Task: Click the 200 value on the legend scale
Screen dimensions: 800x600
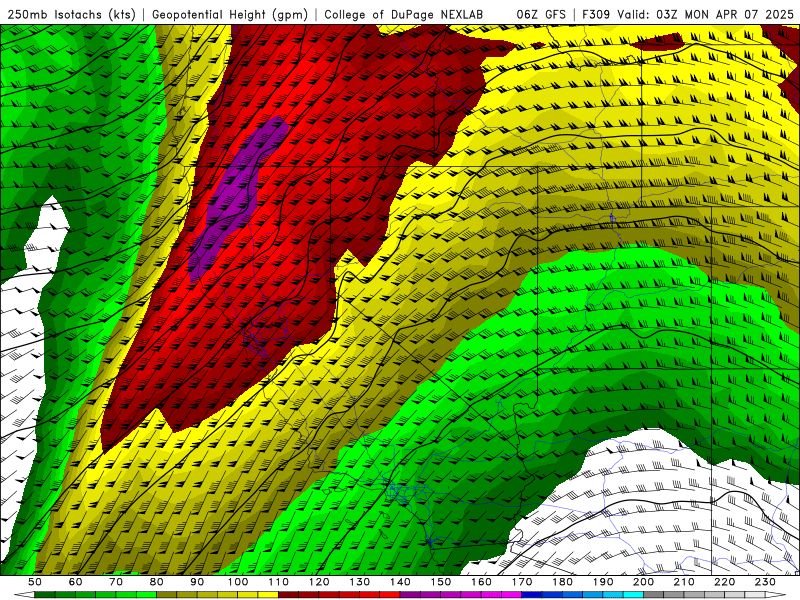Action: [x=643, y=582]
